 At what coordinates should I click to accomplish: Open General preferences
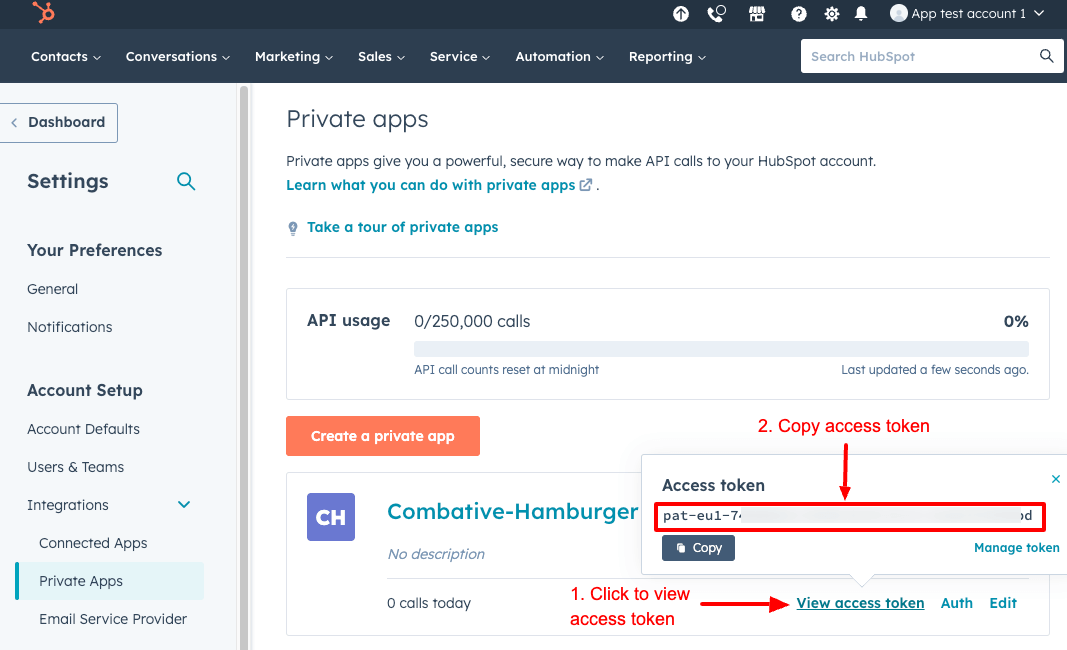point(52,289)
